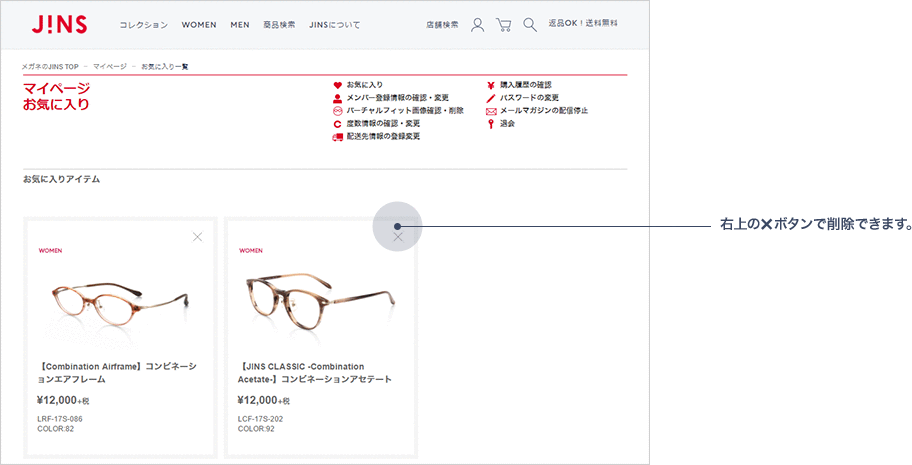Click person icon beside メンバー登録情報
912x465 pixels.
click(x=337, y=98)
